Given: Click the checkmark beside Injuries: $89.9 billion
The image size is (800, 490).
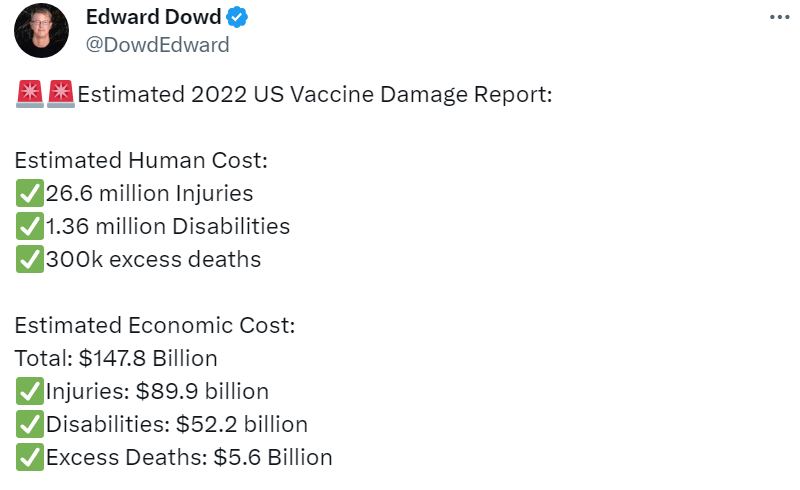Looking at the screenshot, I should [30, 391].
